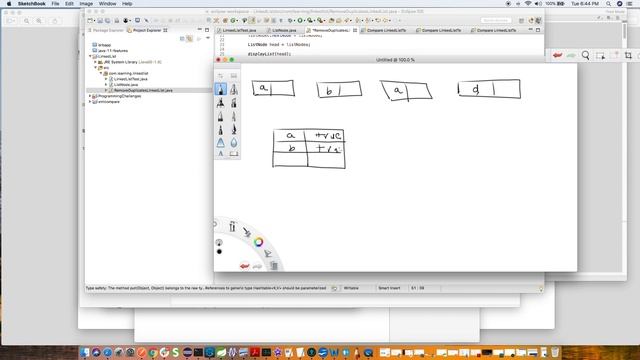Select RemoveDuplicatesLinkedList.java in the explorer
The image size is (640, 360).
coord(143,90)
